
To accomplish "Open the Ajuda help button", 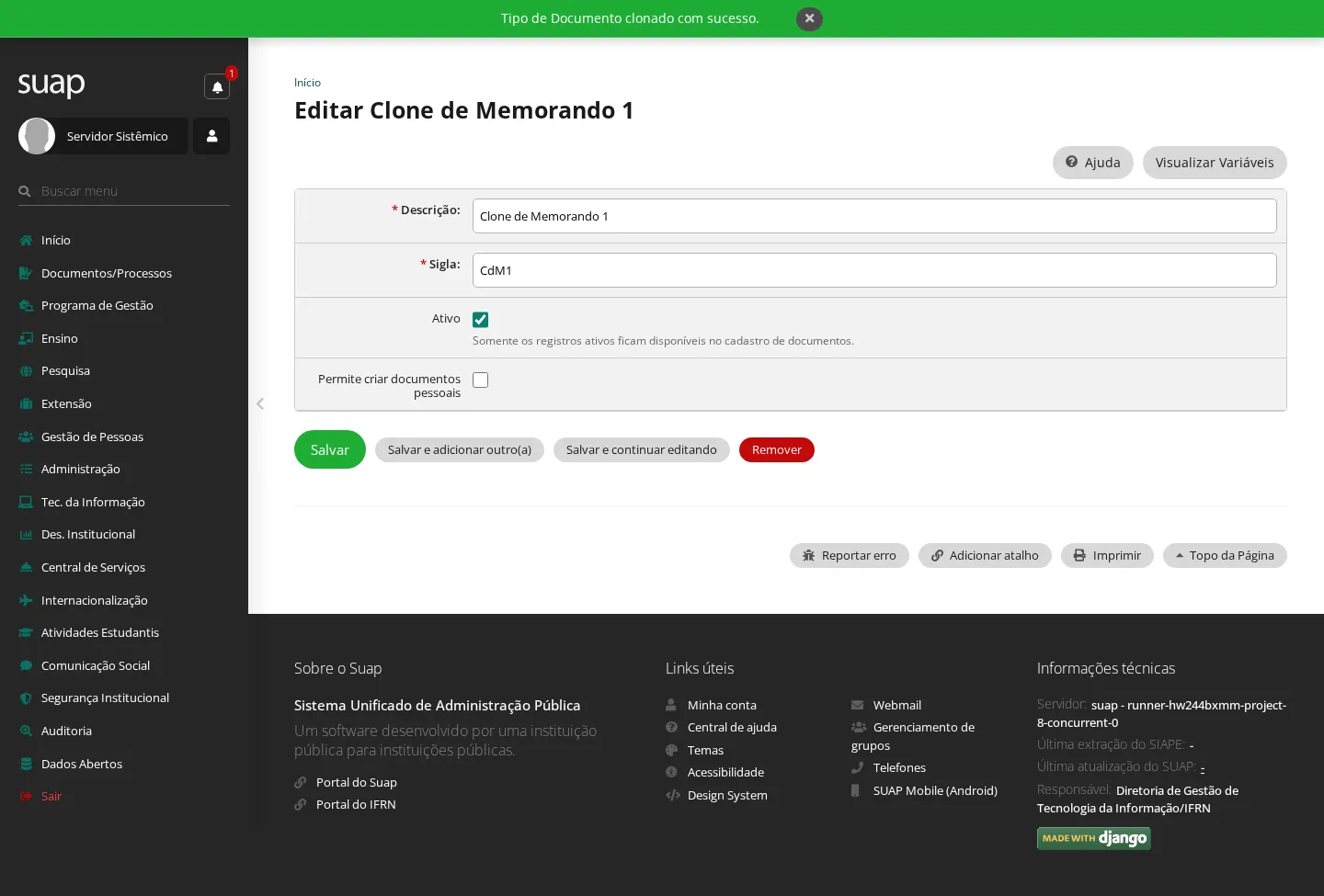I will click(x=1093, y=163).
